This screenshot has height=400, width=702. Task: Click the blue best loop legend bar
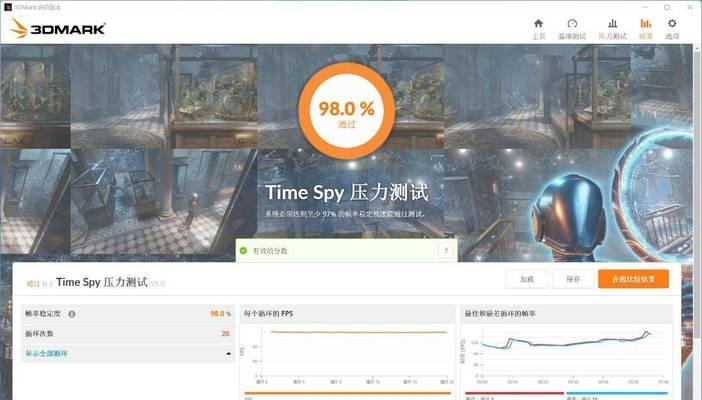pyautogui.click(x=616, y=393)
